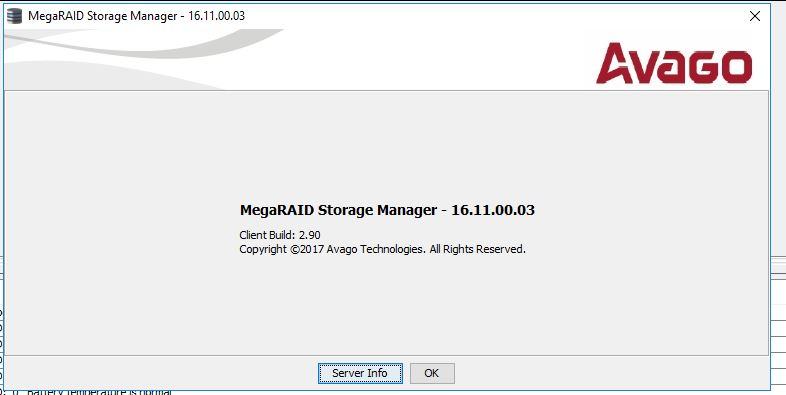Close the MegaRAID about dialog window
Image resolution: width=786 pixels, height=395 pixels.
(754, 16)
